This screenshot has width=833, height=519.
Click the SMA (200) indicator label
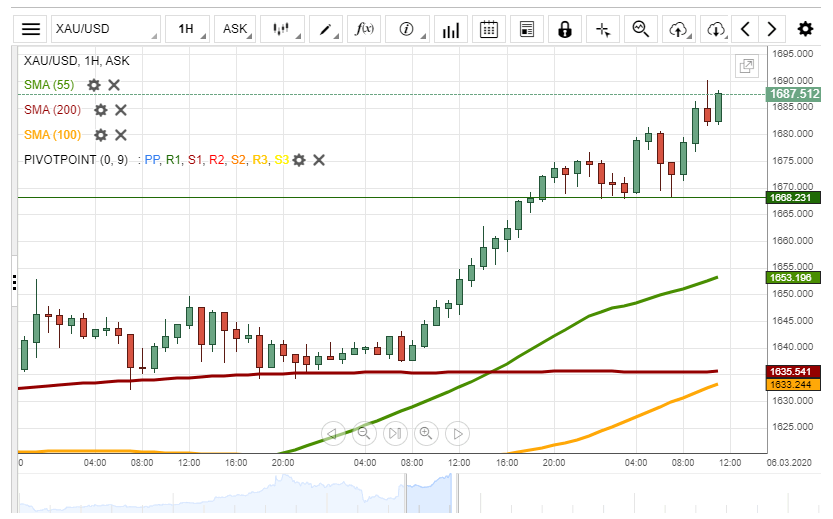tap(52, 110)
